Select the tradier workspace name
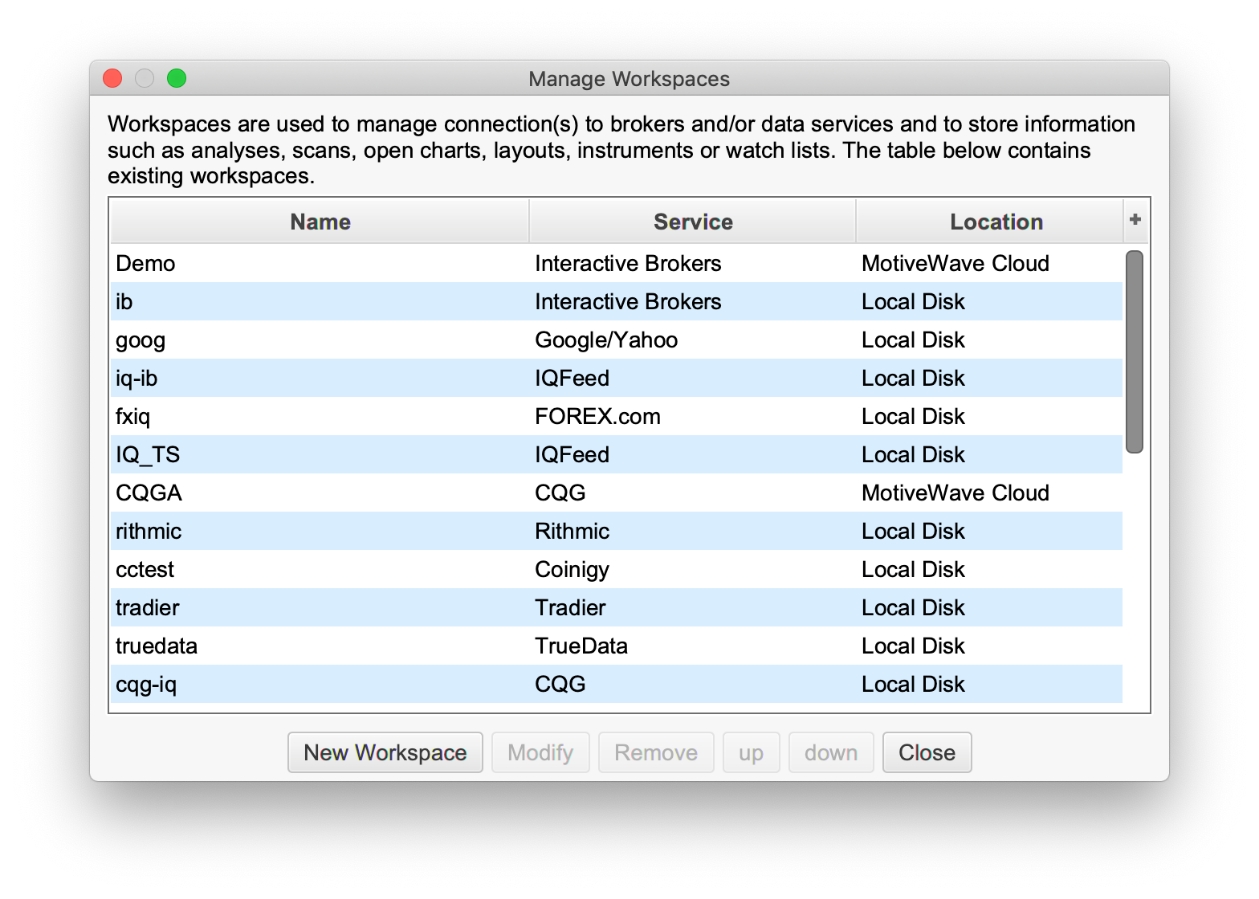The width and height of the screenshot is (1259, 899). 148,607
